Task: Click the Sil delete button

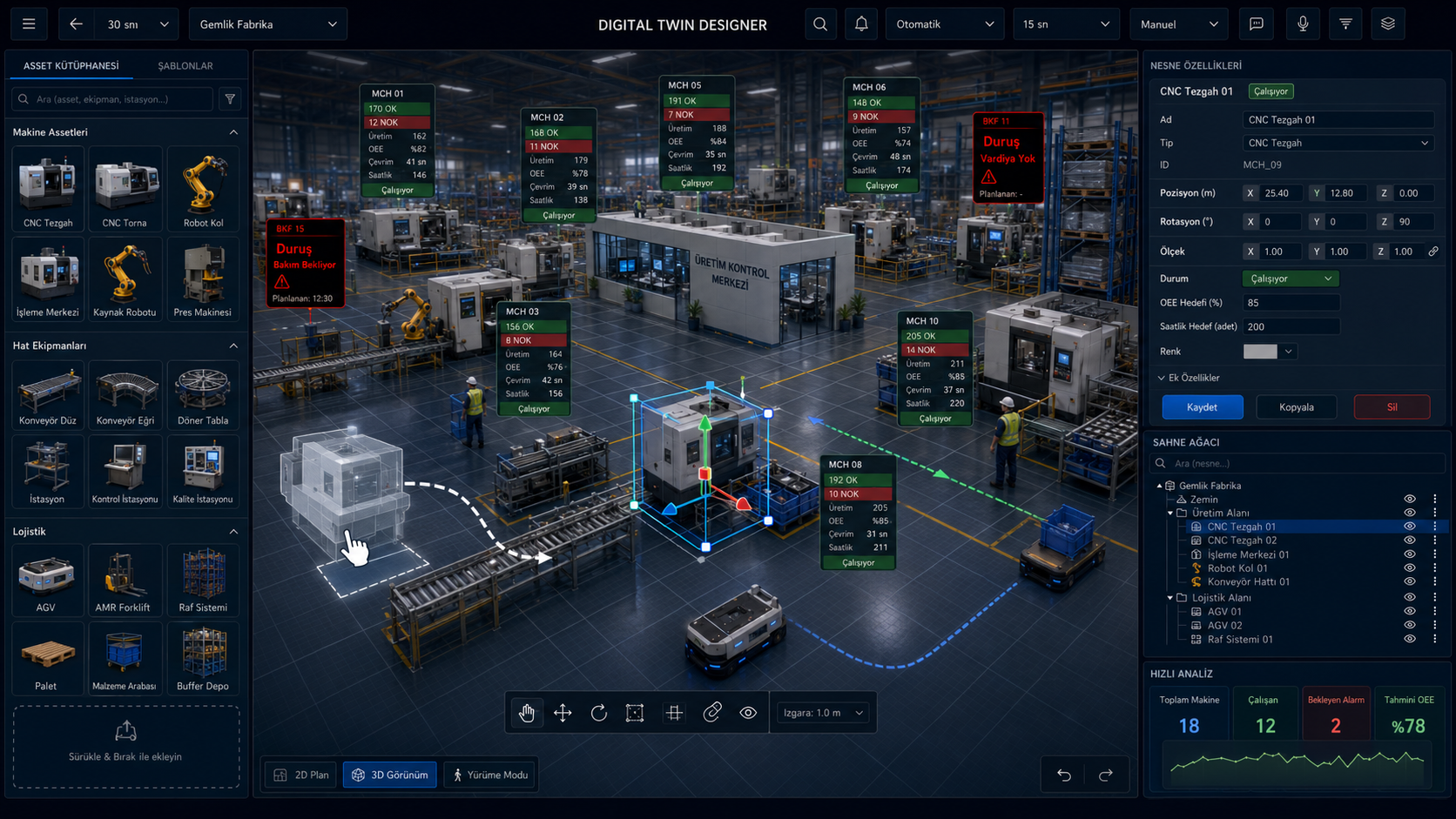Action: [x=1392, y=407]
